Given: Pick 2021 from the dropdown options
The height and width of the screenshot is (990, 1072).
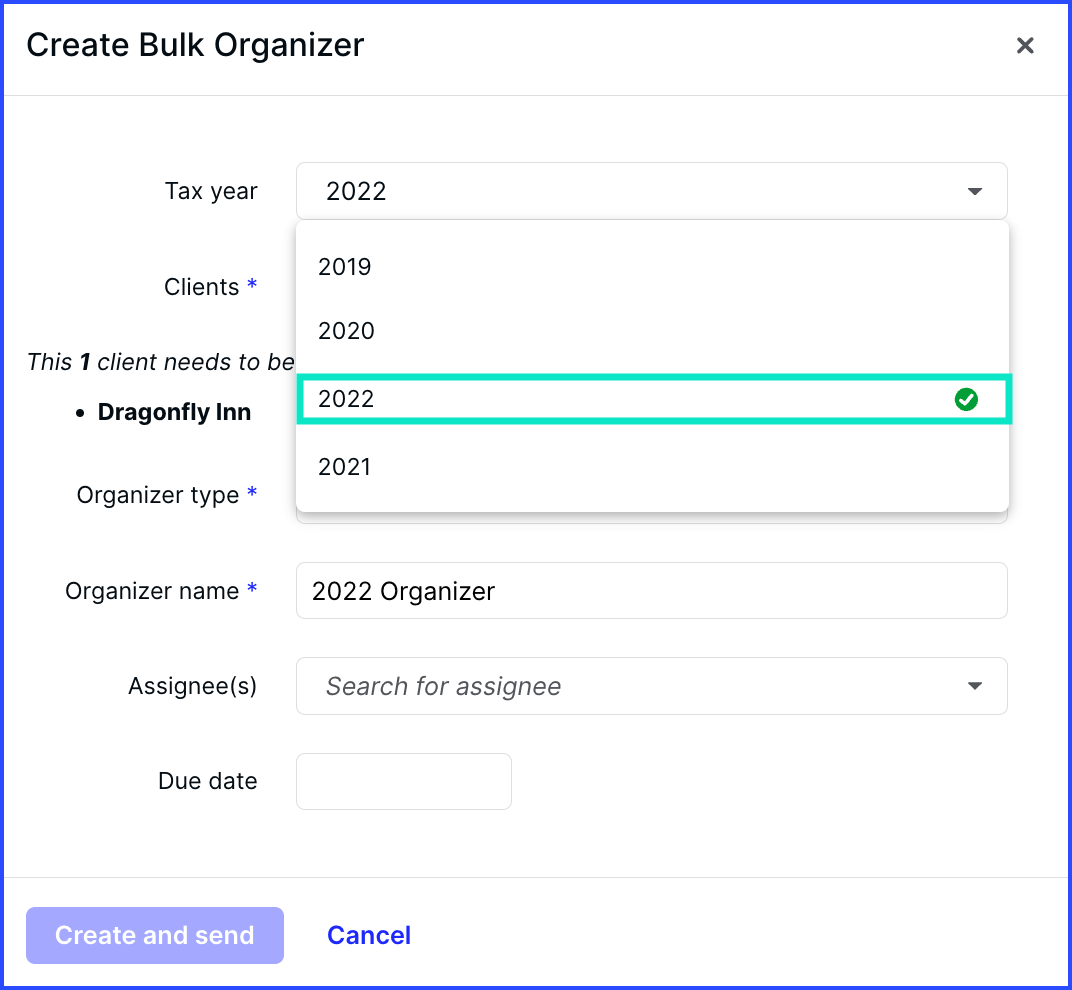Looking at the screenshot, I should pos(652,467).
